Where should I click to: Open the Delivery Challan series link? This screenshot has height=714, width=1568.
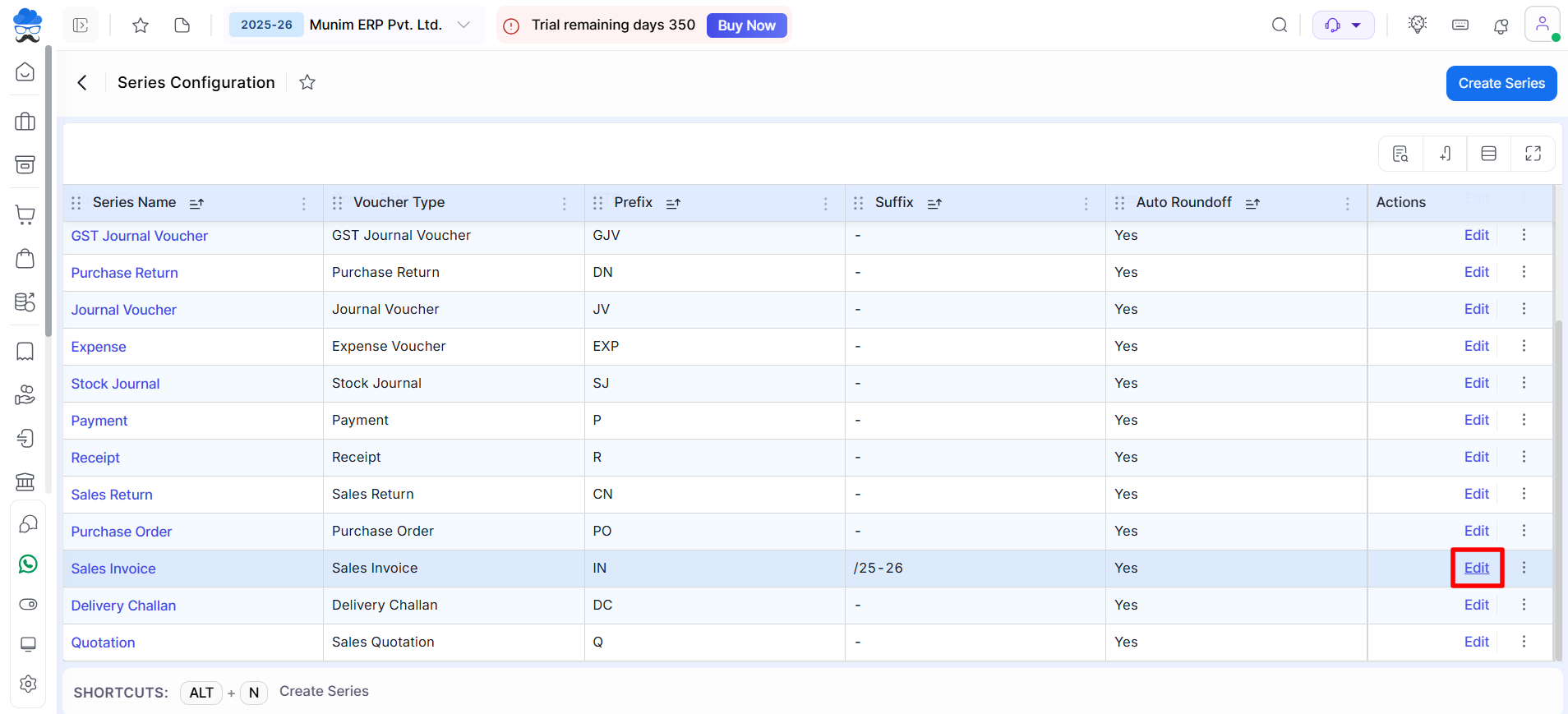pos(123,606)
